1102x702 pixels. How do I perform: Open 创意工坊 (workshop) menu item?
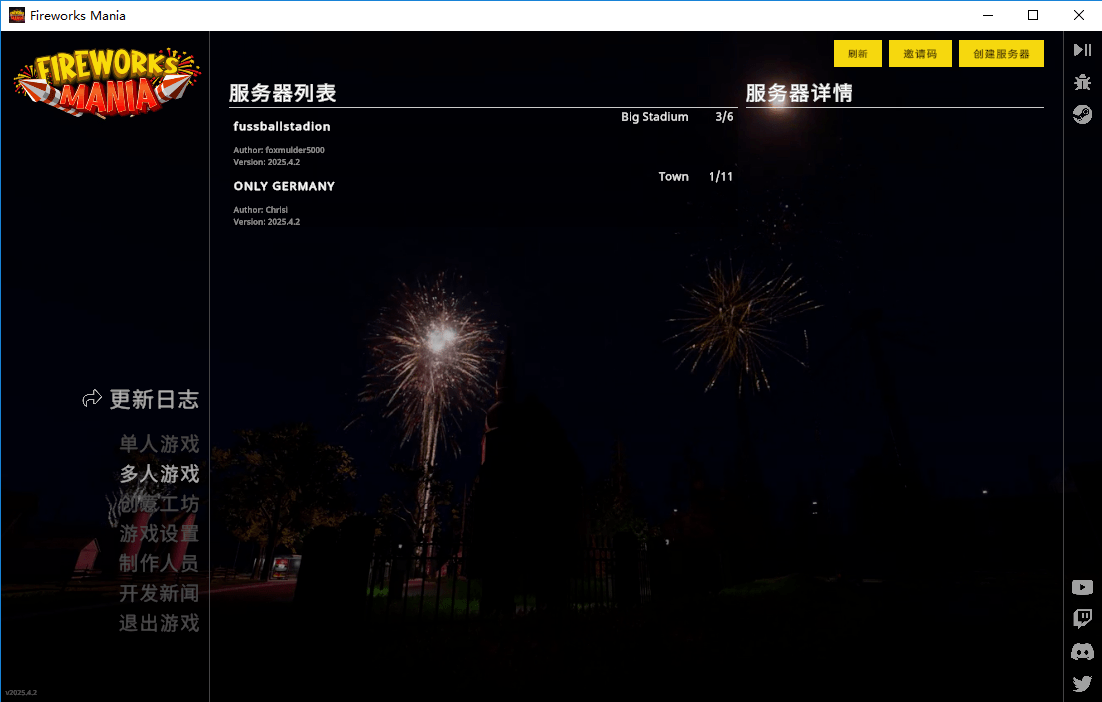tap(159, 504)
